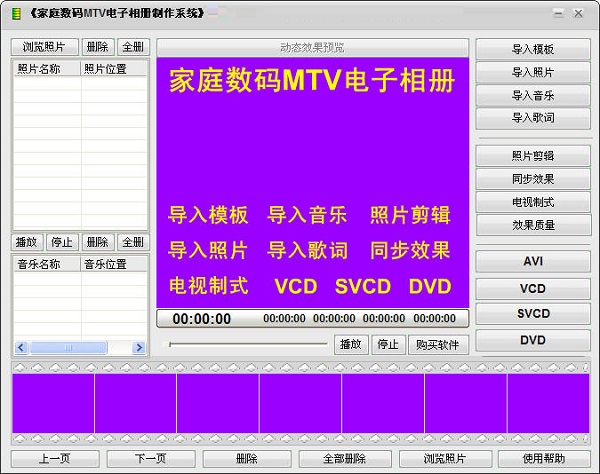Click the 动态效果预览 preview header
This screenshot has width=600, height=474.
coord(312,48)
